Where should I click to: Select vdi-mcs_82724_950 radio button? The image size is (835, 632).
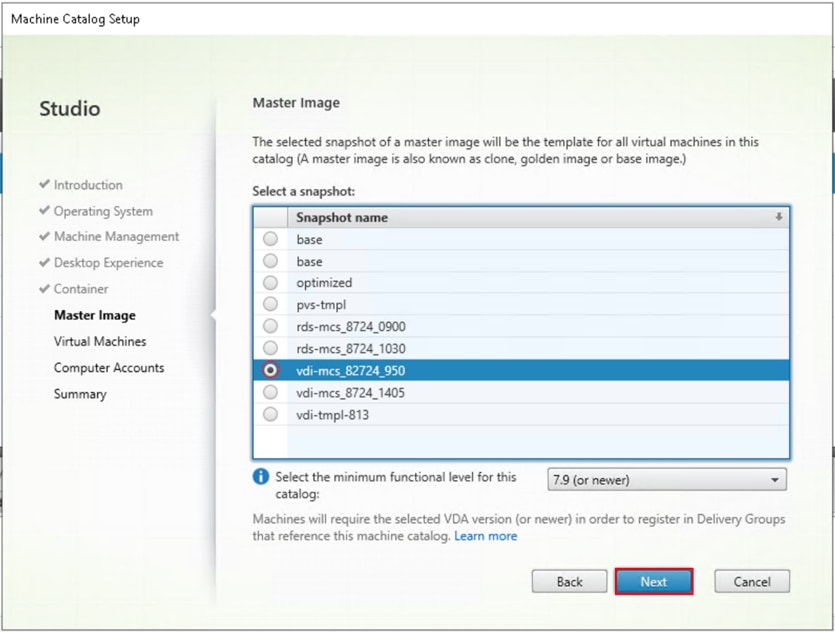[271, 370]
